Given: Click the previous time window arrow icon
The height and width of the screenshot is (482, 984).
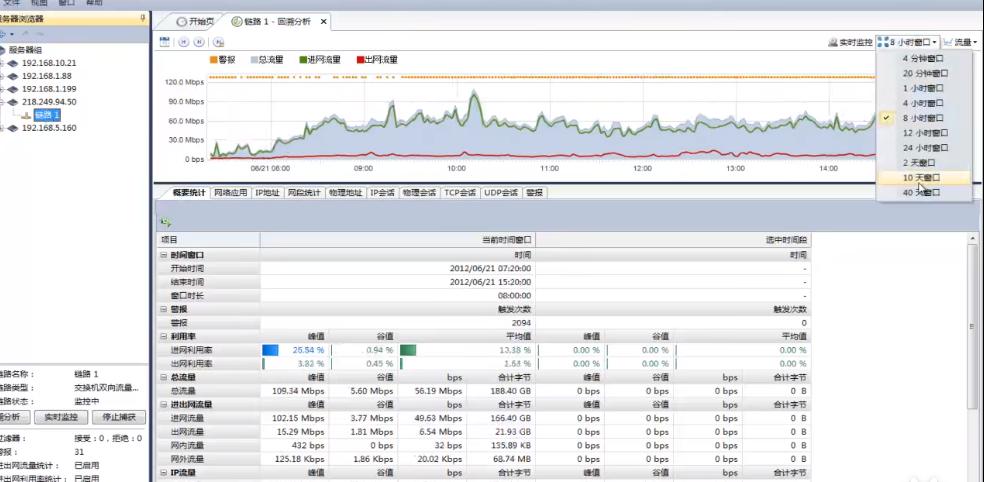Looking at the screenshot, I should pos(183,42).
